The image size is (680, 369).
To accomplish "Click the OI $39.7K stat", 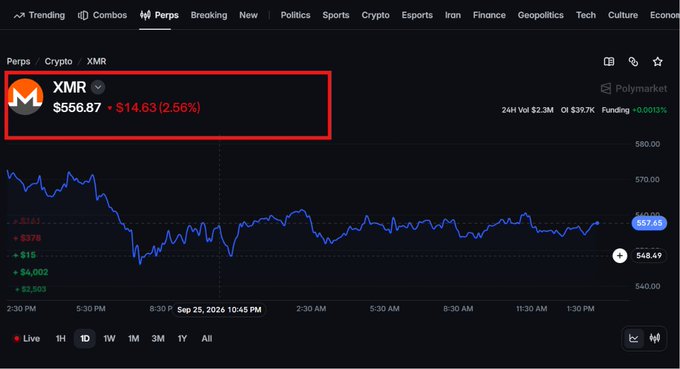I will [x=578, y=110].
